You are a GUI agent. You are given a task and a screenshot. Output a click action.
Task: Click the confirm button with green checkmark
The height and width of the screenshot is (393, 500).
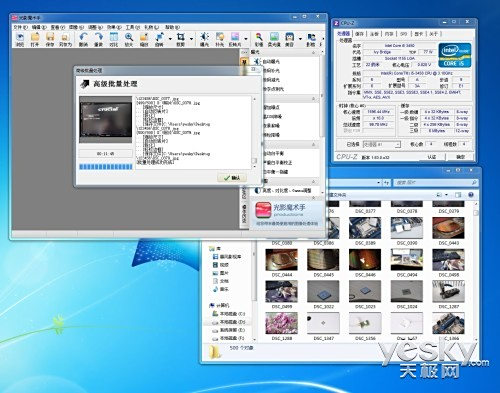coord(232,178)
